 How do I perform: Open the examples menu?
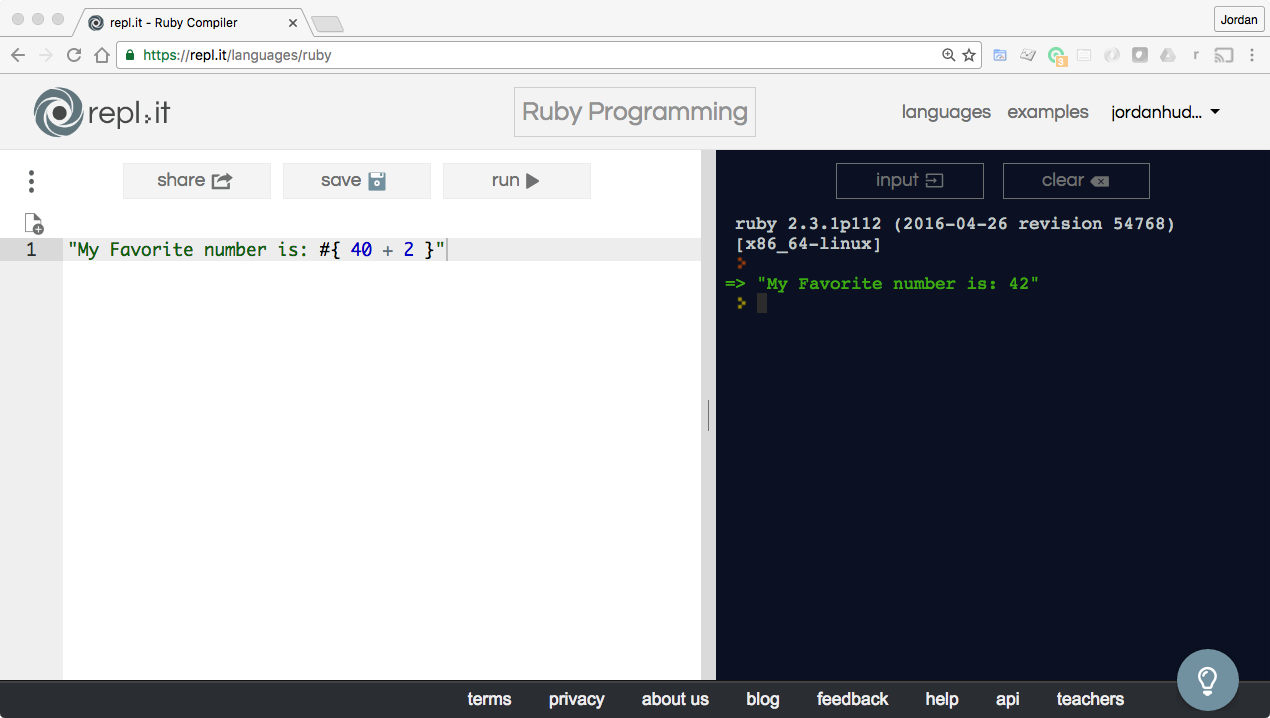click(x=1047, y=112)
